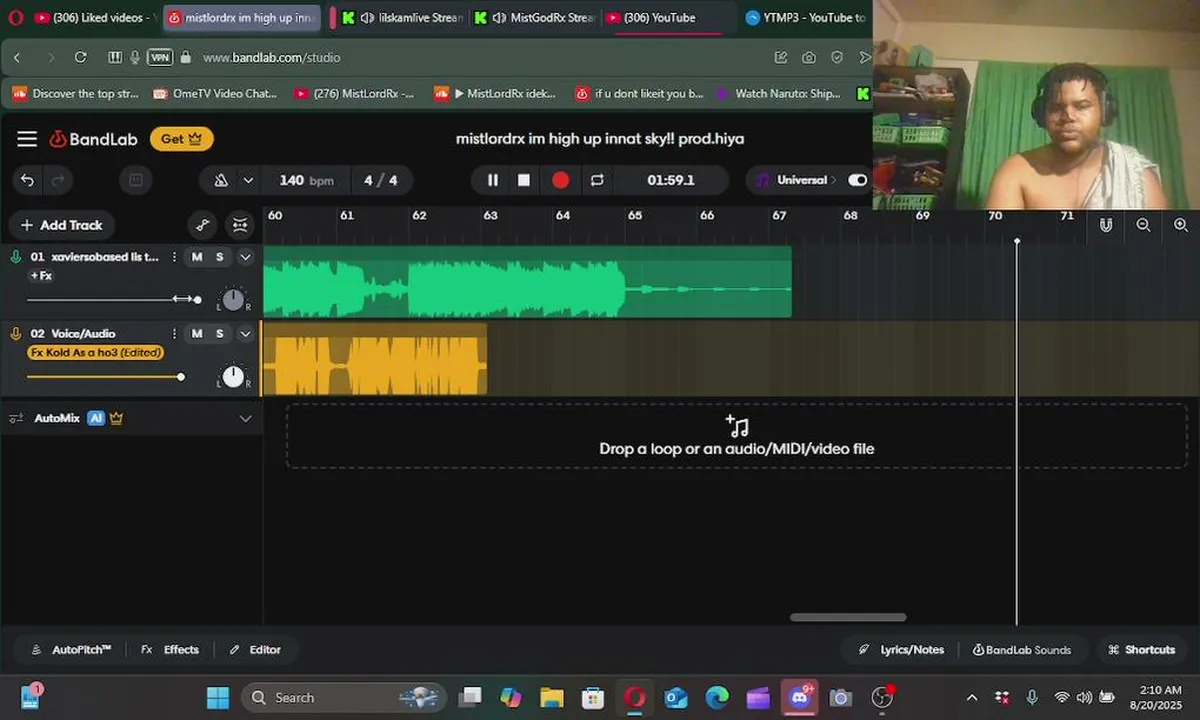The width and height of the screenshot is (1200, 720).
Task: Stop playback with the square button
Action: click(524, 180)
